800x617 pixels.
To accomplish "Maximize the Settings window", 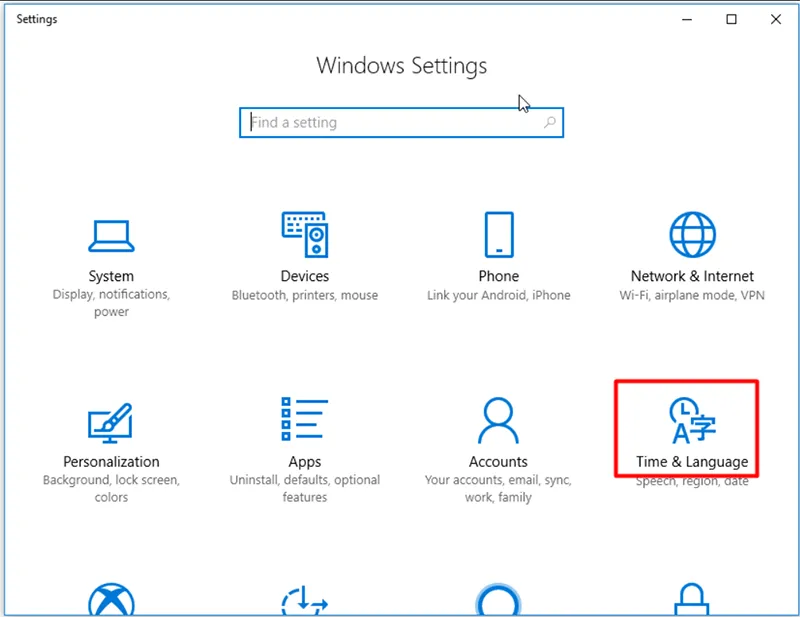I will coord(731,19).
